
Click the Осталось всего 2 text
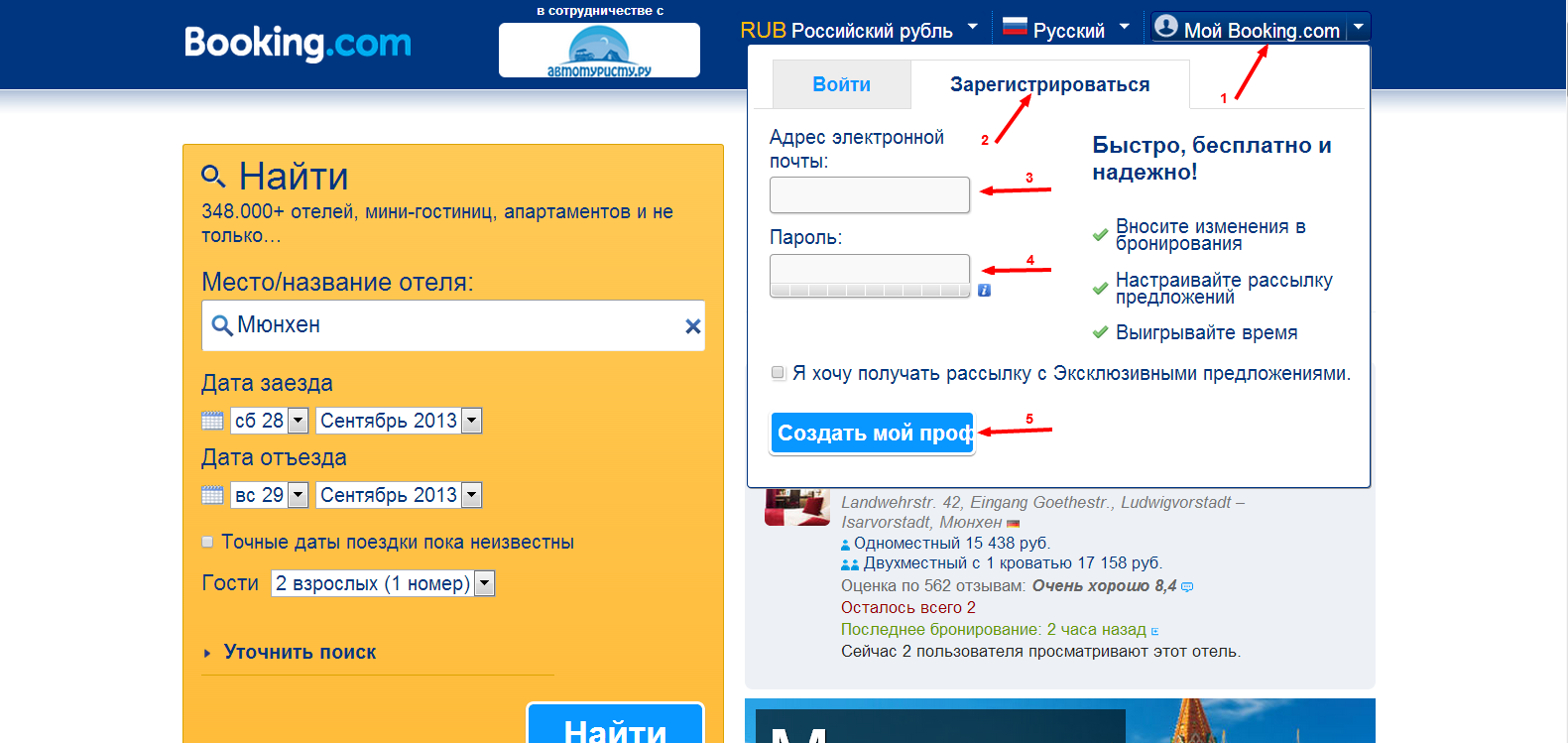tap(908, 608)
